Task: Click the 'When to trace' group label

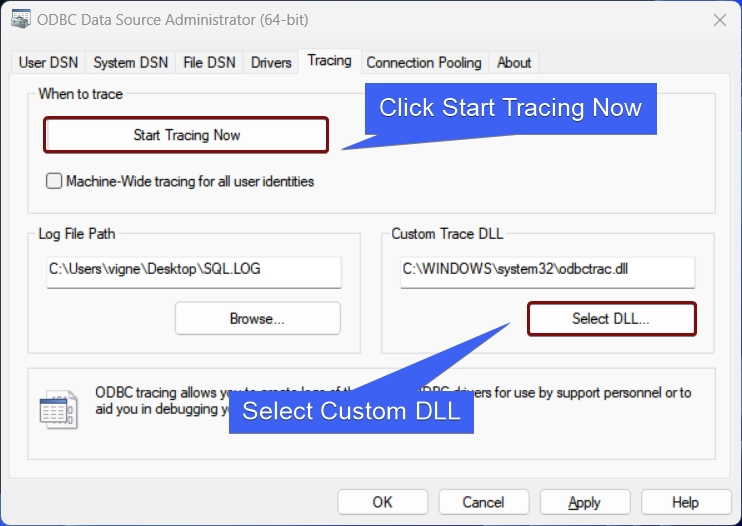Action: coord(80,94)
